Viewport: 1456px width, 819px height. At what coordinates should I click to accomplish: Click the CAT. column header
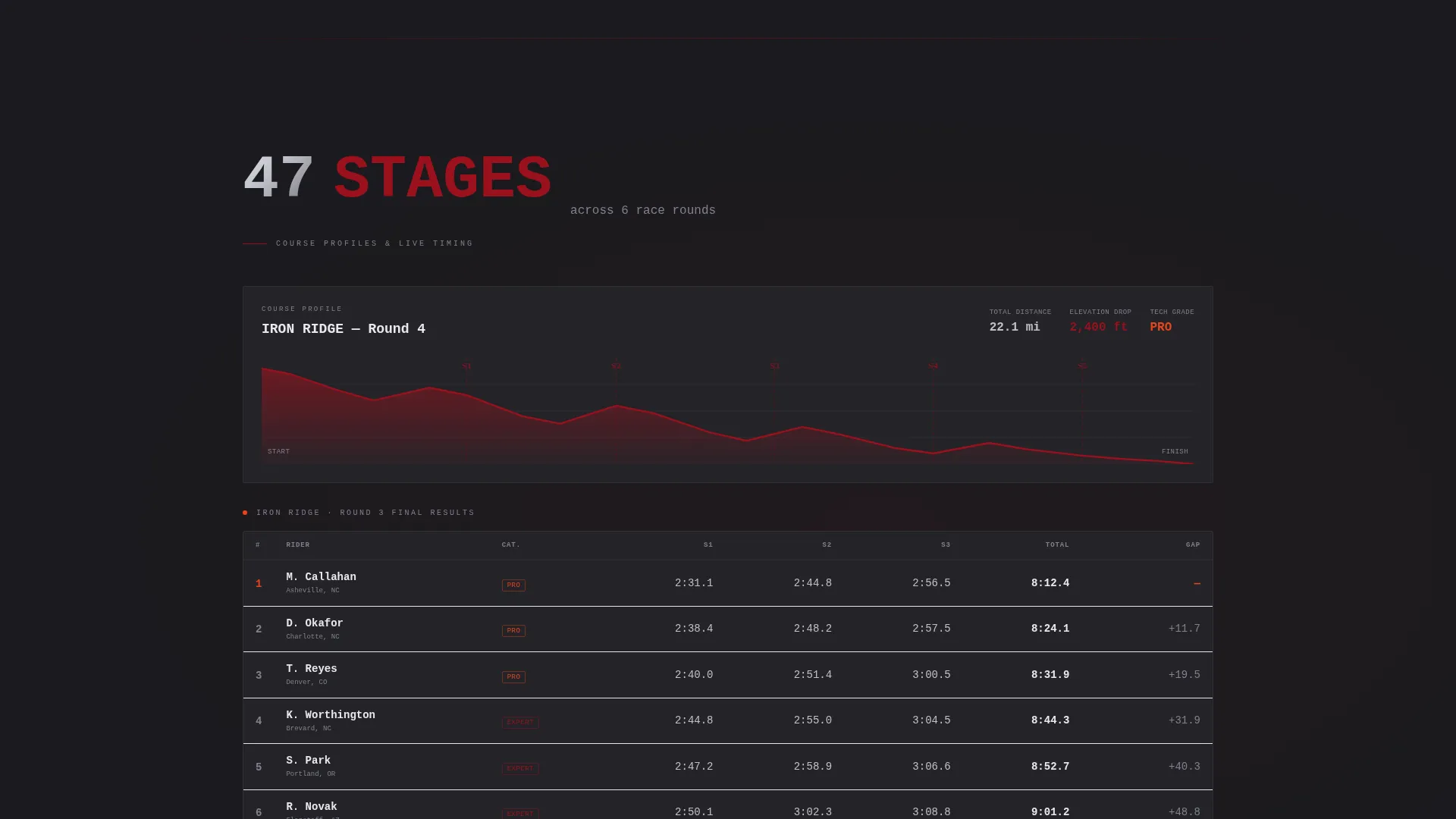click(x=511, y=544)
